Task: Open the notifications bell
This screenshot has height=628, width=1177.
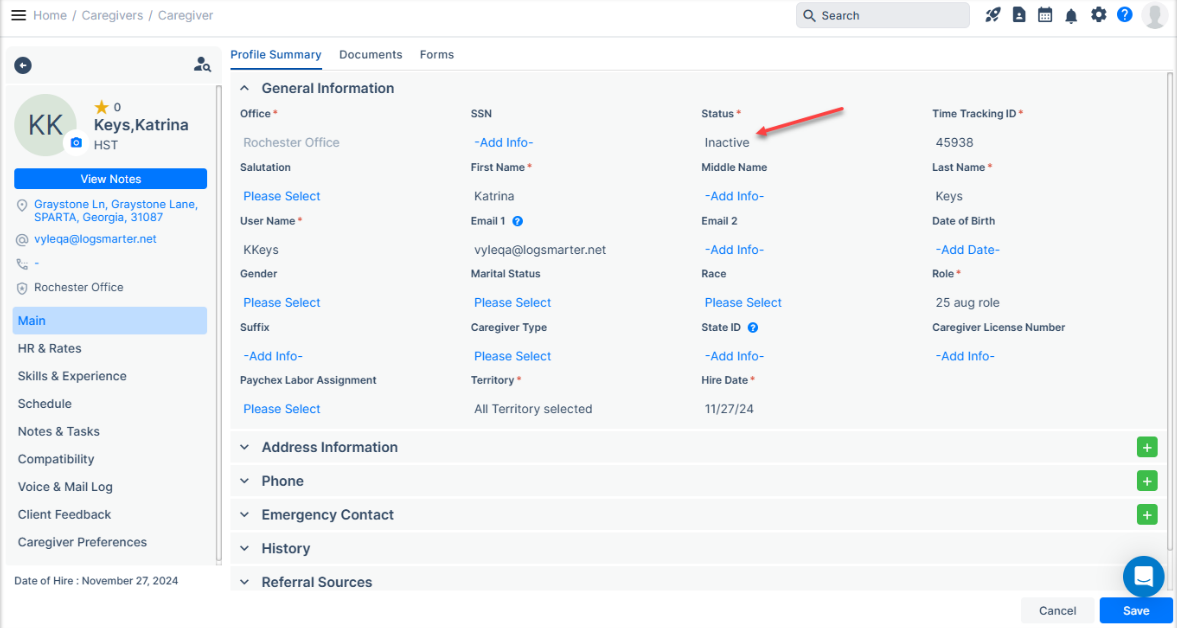Action: coord(1071,15)
